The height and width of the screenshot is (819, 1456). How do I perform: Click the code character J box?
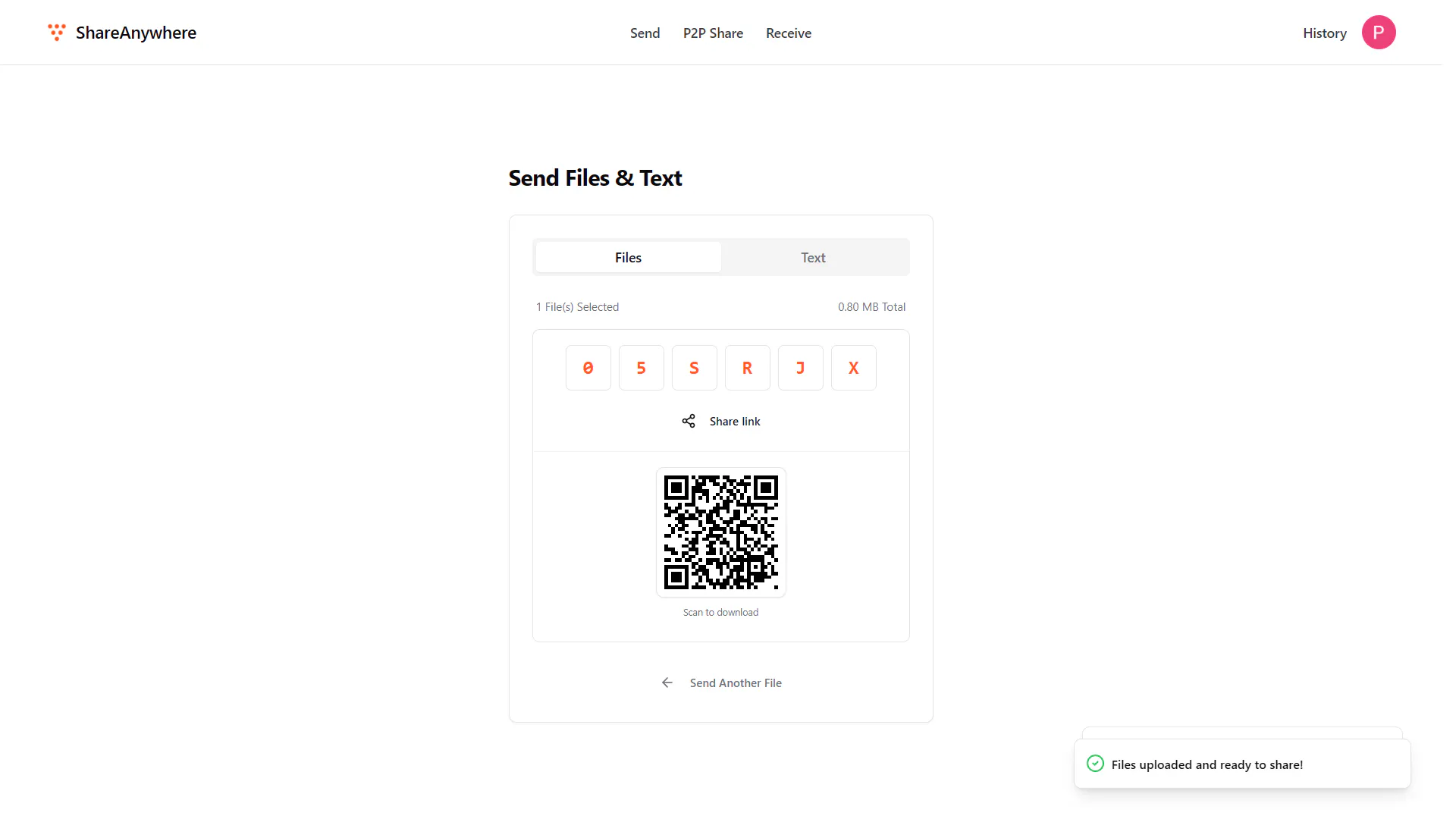tap(801, 368)
